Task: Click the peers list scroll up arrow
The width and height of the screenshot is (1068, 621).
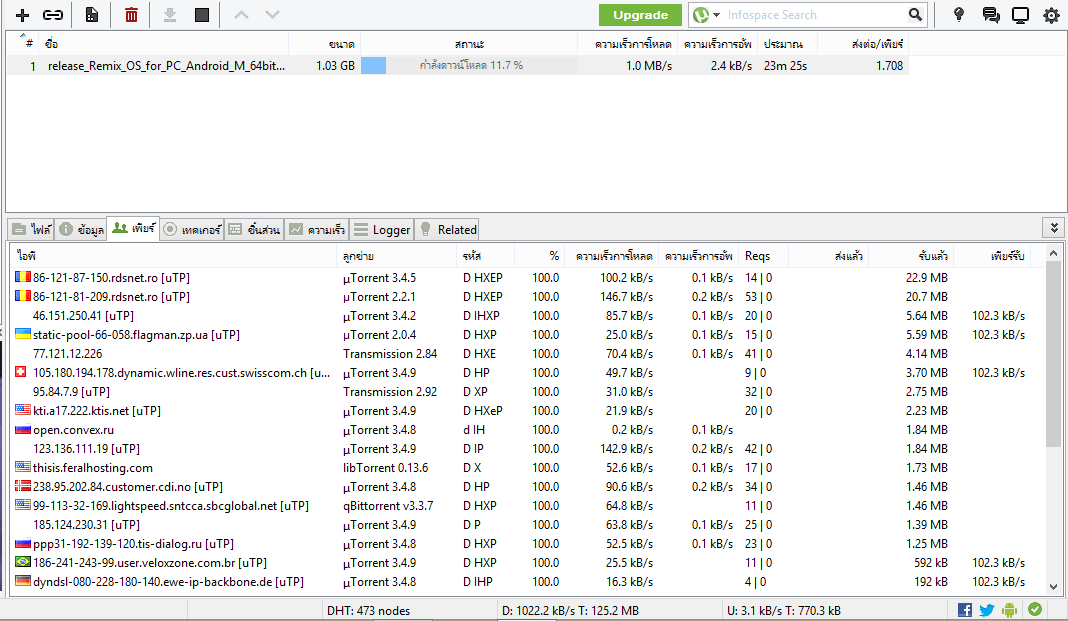Action: [x=1053, y=253]
